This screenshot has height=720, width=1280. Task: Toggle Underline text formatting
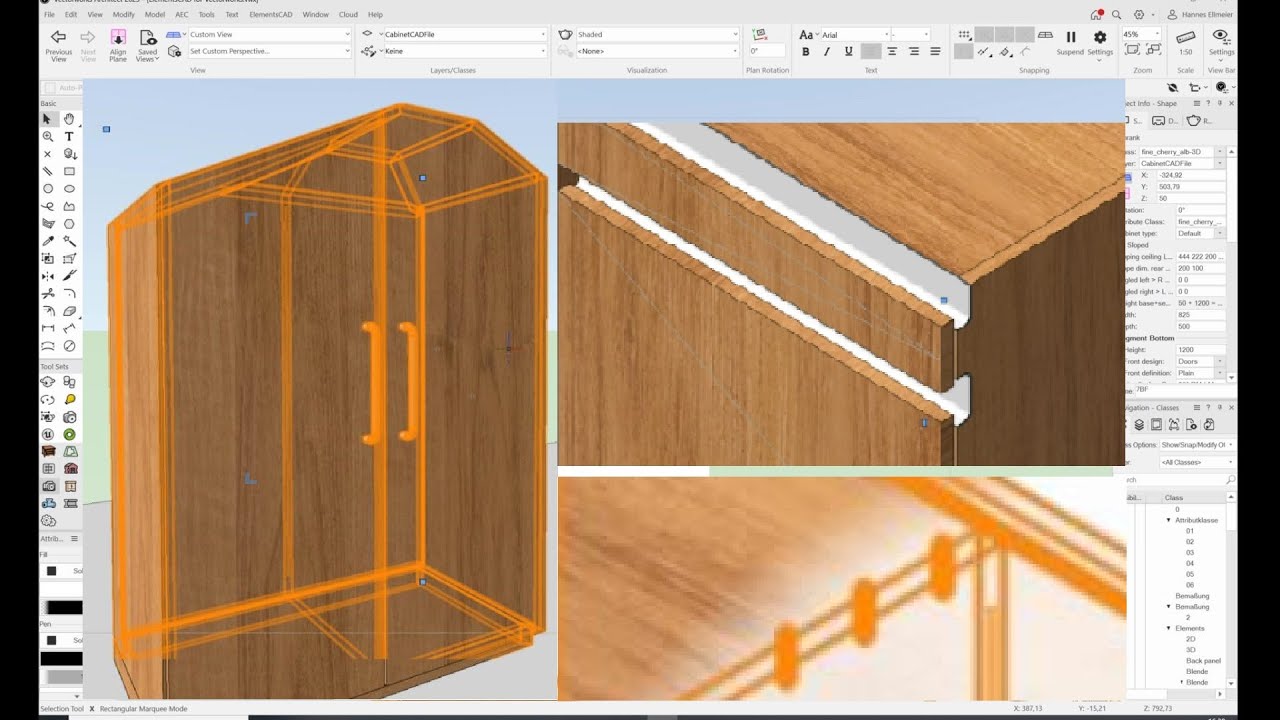(x=849, y=51)
